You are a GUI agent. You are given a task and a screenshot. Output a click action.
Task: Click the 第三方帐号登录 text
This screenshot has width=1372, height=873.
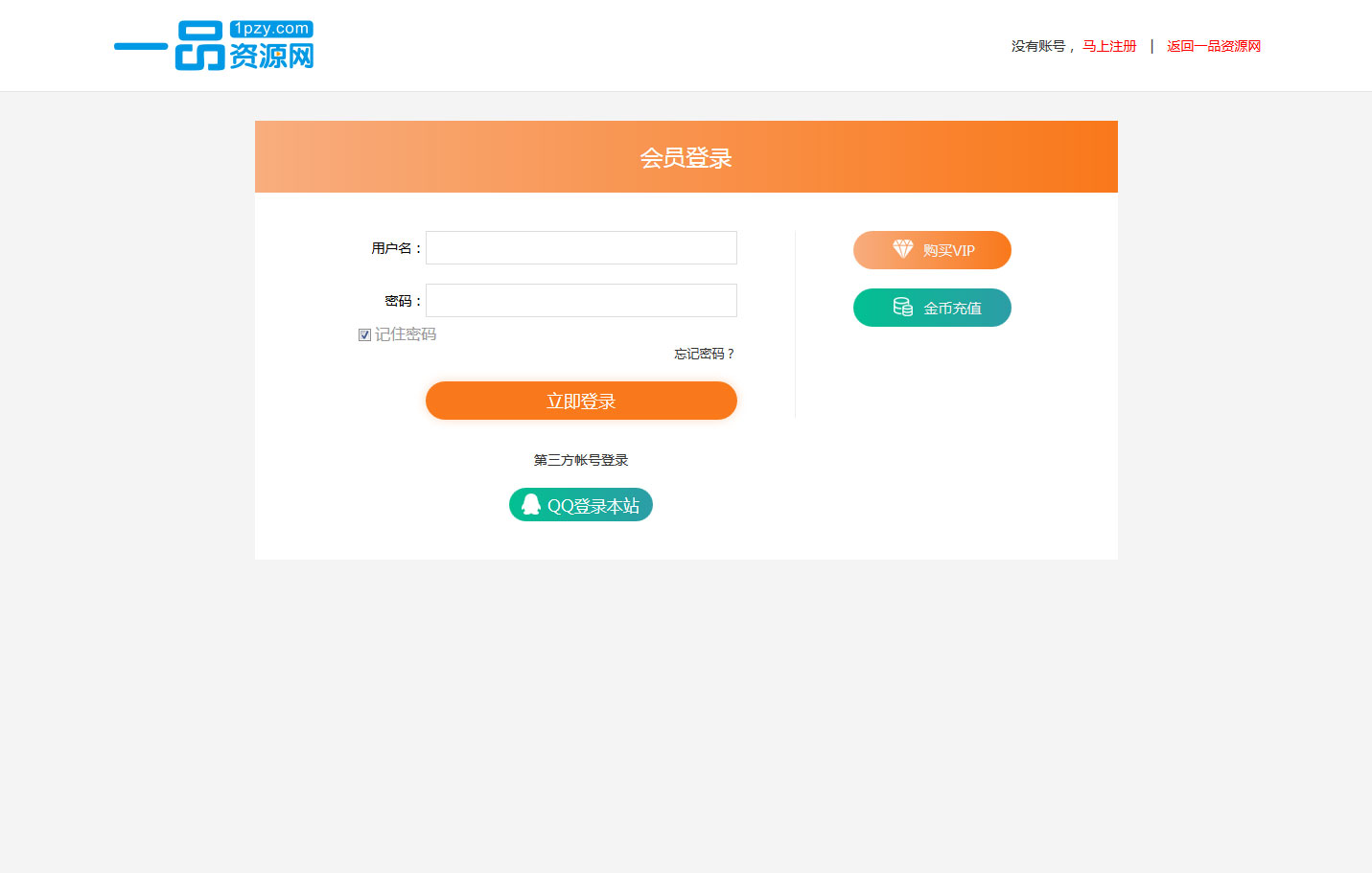point(581,460)
